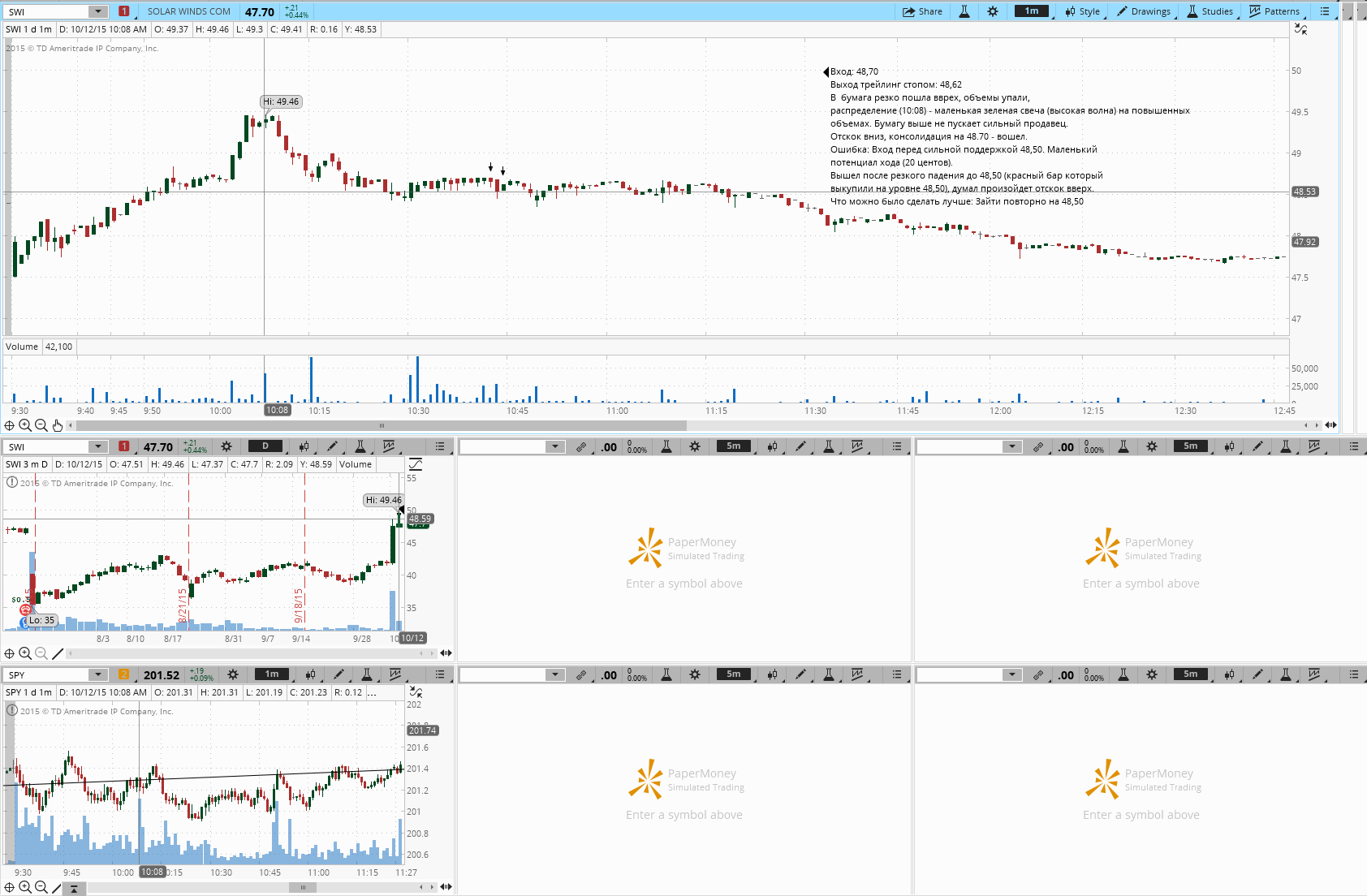The width and height of the screenshot is (1367, 896).
Task: Click the Volume label on the daily SWI chart header
Action: coord(356,464)
